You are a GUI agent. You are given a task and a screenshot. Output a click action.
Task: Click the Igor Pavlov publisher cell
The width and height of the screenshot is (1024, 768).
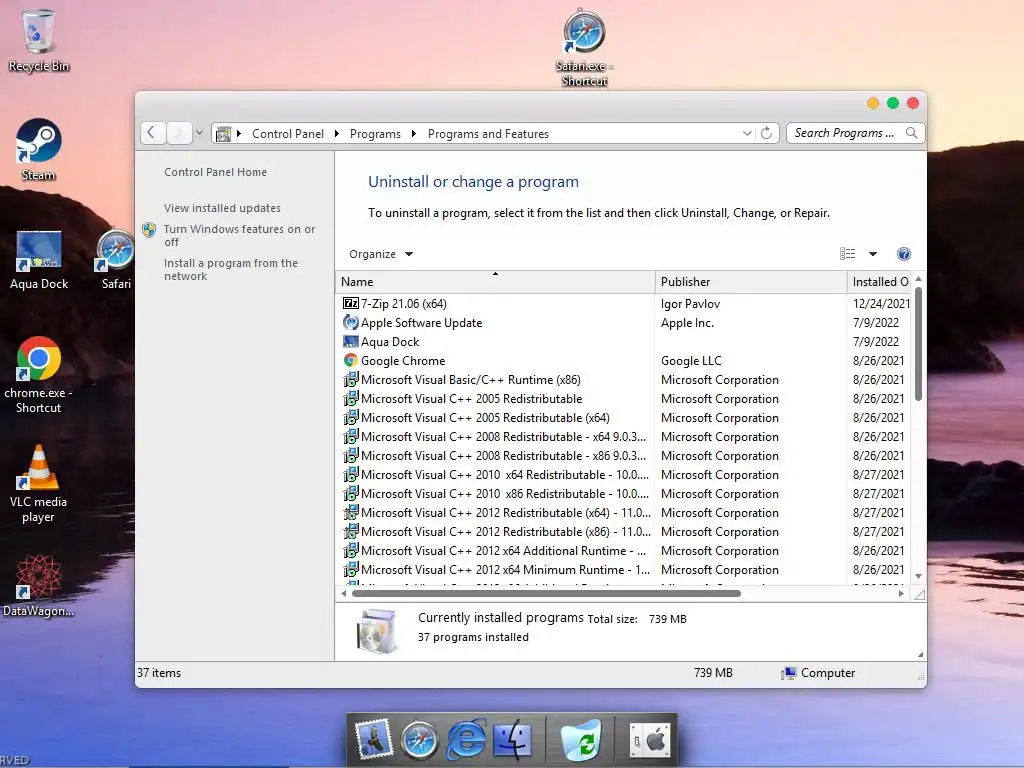[x=690, y=304]
